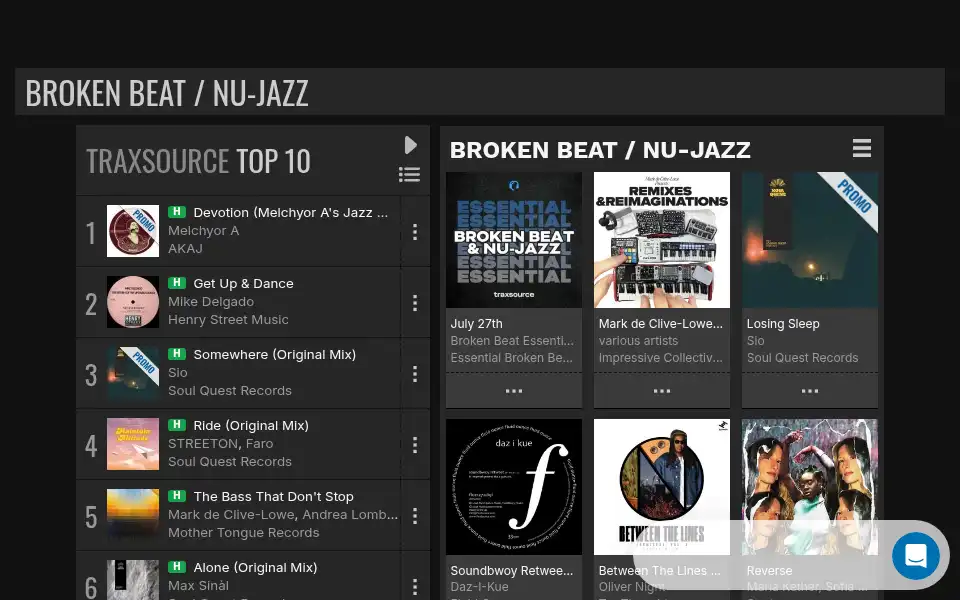960x600 pixels.
Task: Open Soul Quest Records under Losing Sleep
Action: tap(803, 358)
